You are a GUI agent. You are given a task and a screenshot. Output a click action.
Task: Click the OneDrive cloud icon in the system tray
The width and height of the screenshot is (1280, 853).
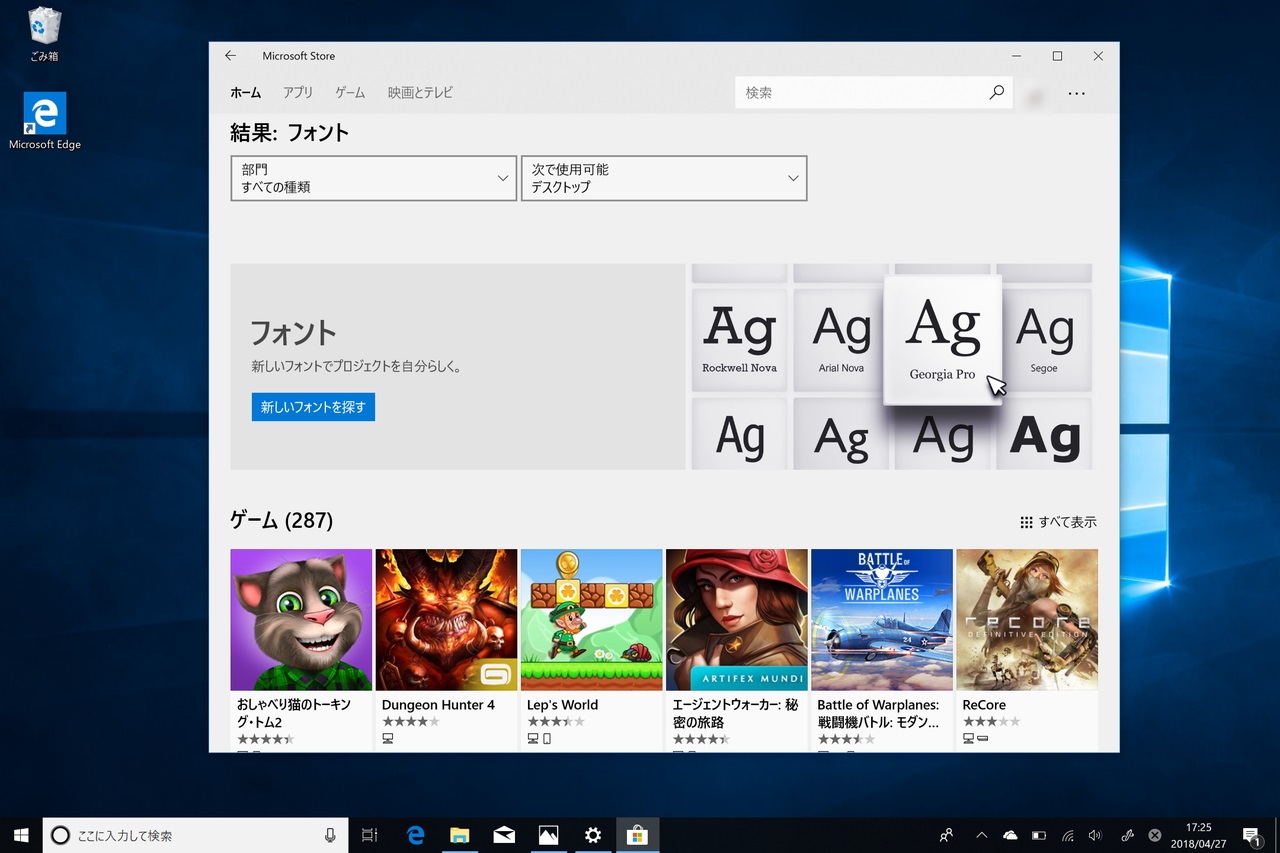tap(1010, 835)
